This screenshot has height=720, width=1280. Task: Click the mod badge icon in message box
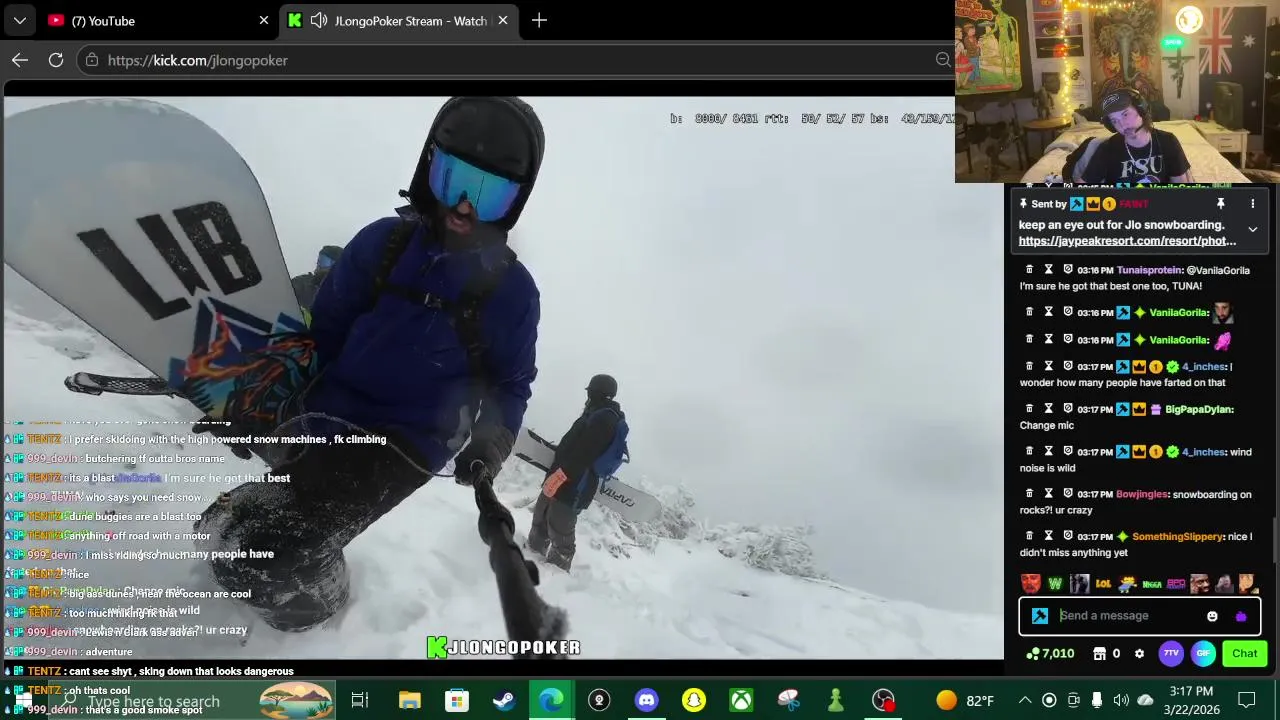point(1040,616)
